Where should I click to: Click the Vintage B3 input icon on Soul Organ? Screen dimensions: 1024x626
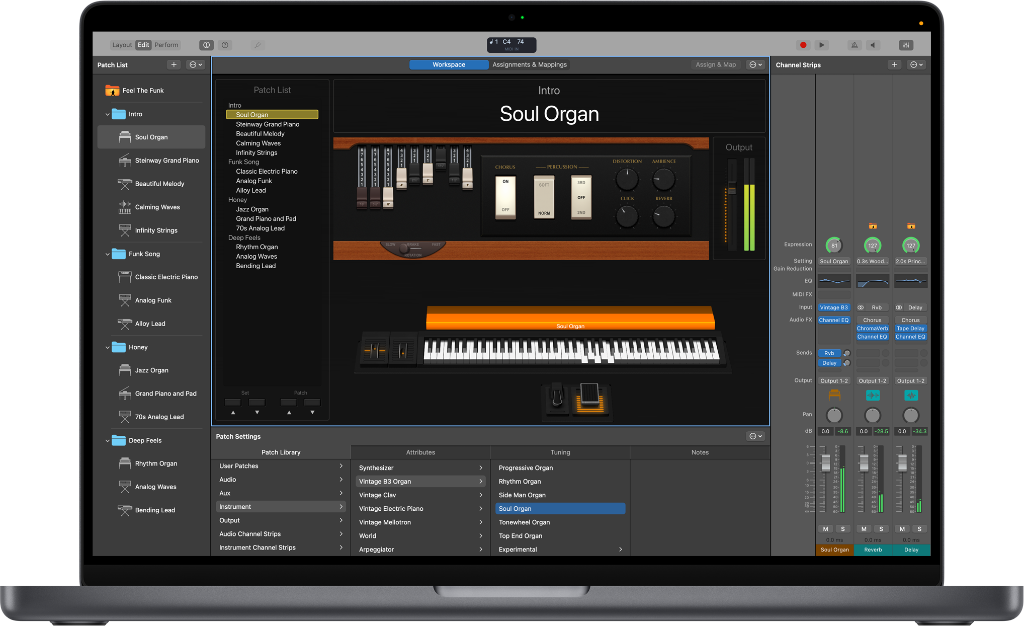tap(834, 307)
